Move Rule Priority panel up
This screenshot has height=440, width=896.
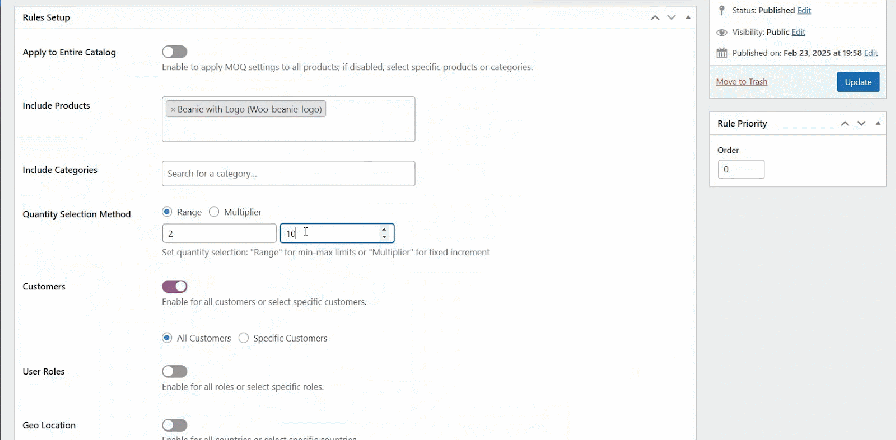tap(846, 124)
